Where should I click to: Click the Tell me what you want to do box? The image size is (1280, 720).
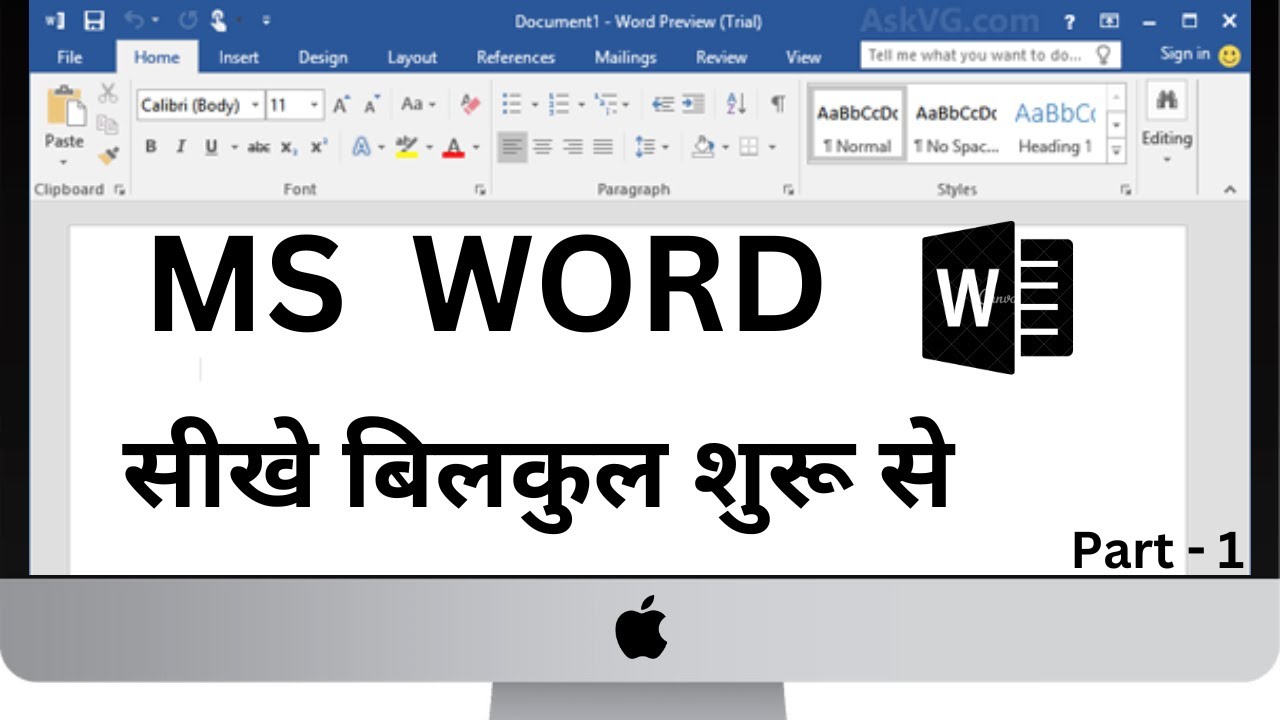pos(990,55)
